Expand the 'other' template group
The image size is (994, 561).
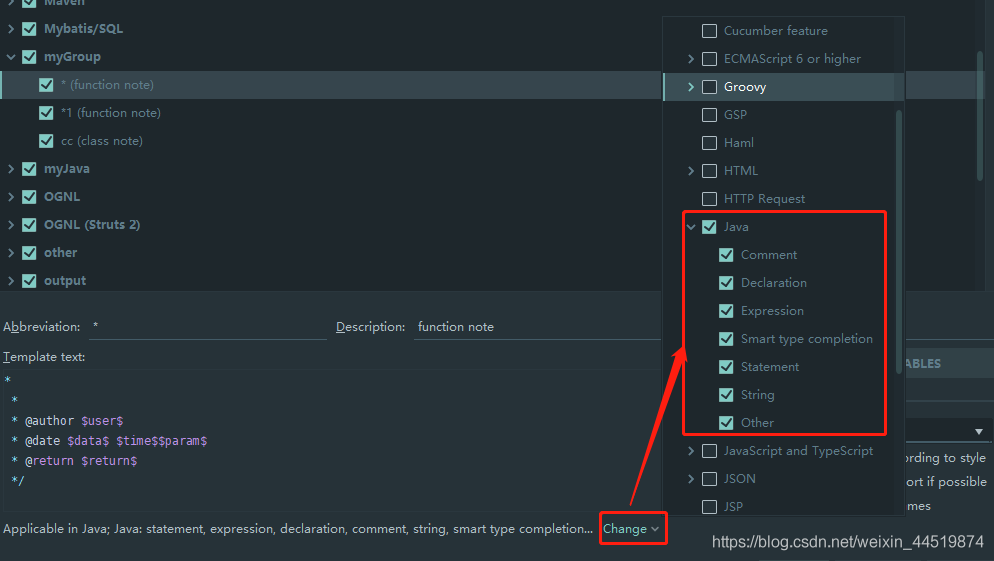pyautogui.click(x=11, y=252)
